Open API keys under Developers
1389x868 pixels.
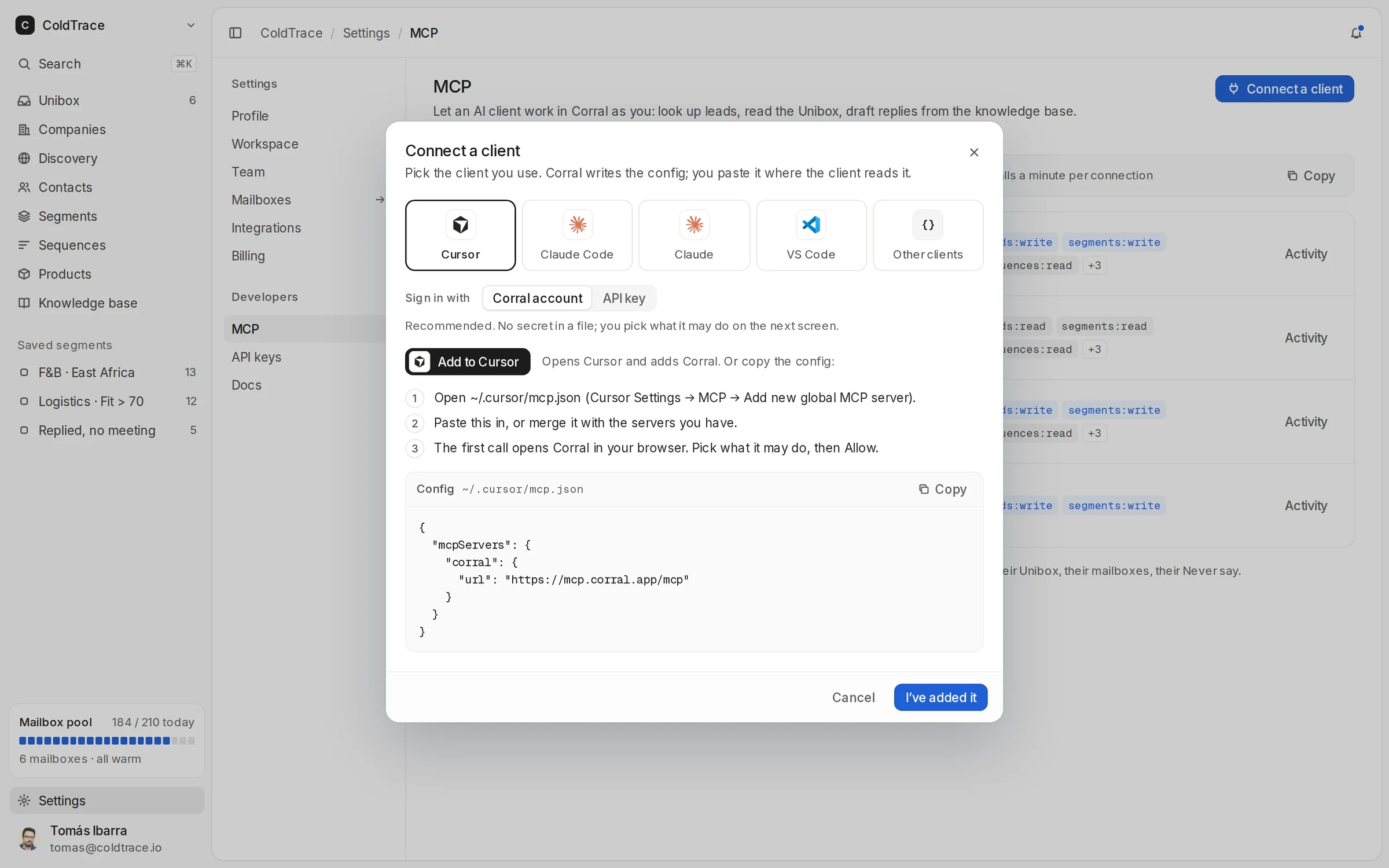(305, 357)
